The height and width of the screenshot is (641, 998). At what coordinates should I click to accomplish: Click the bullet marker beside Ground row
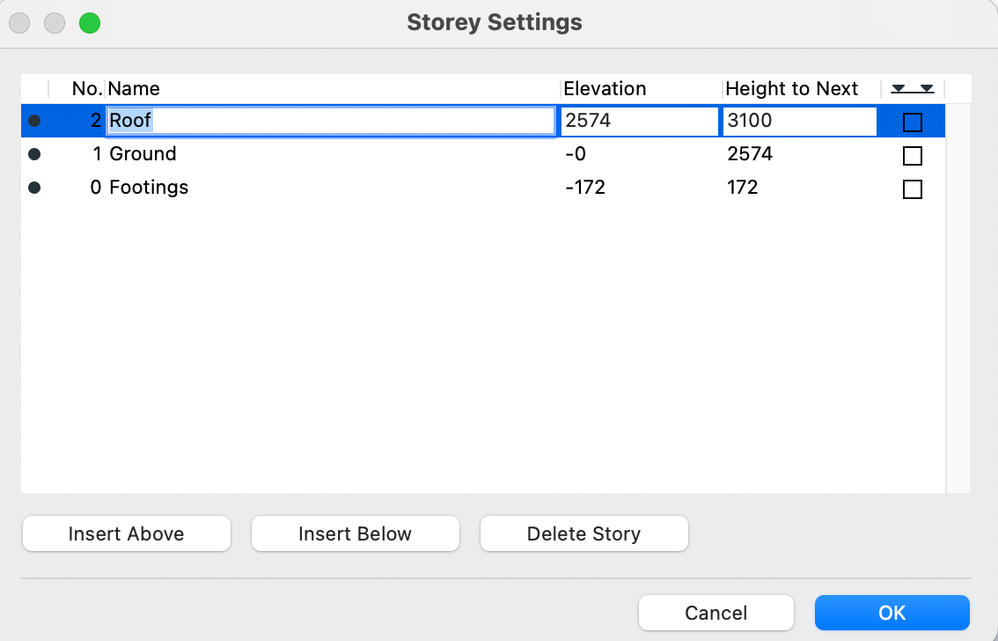coord(35,155)
